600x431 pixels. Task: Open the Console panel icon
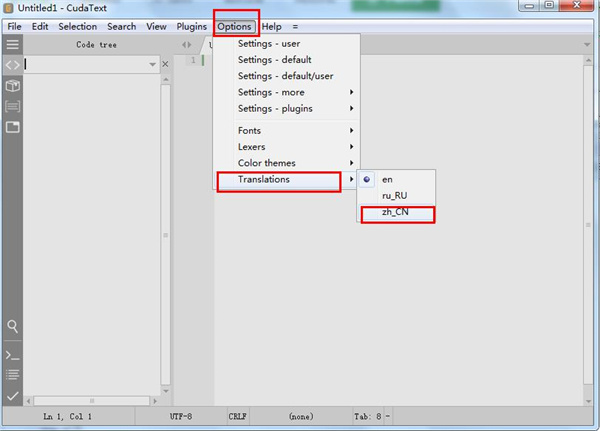(12, 355)
